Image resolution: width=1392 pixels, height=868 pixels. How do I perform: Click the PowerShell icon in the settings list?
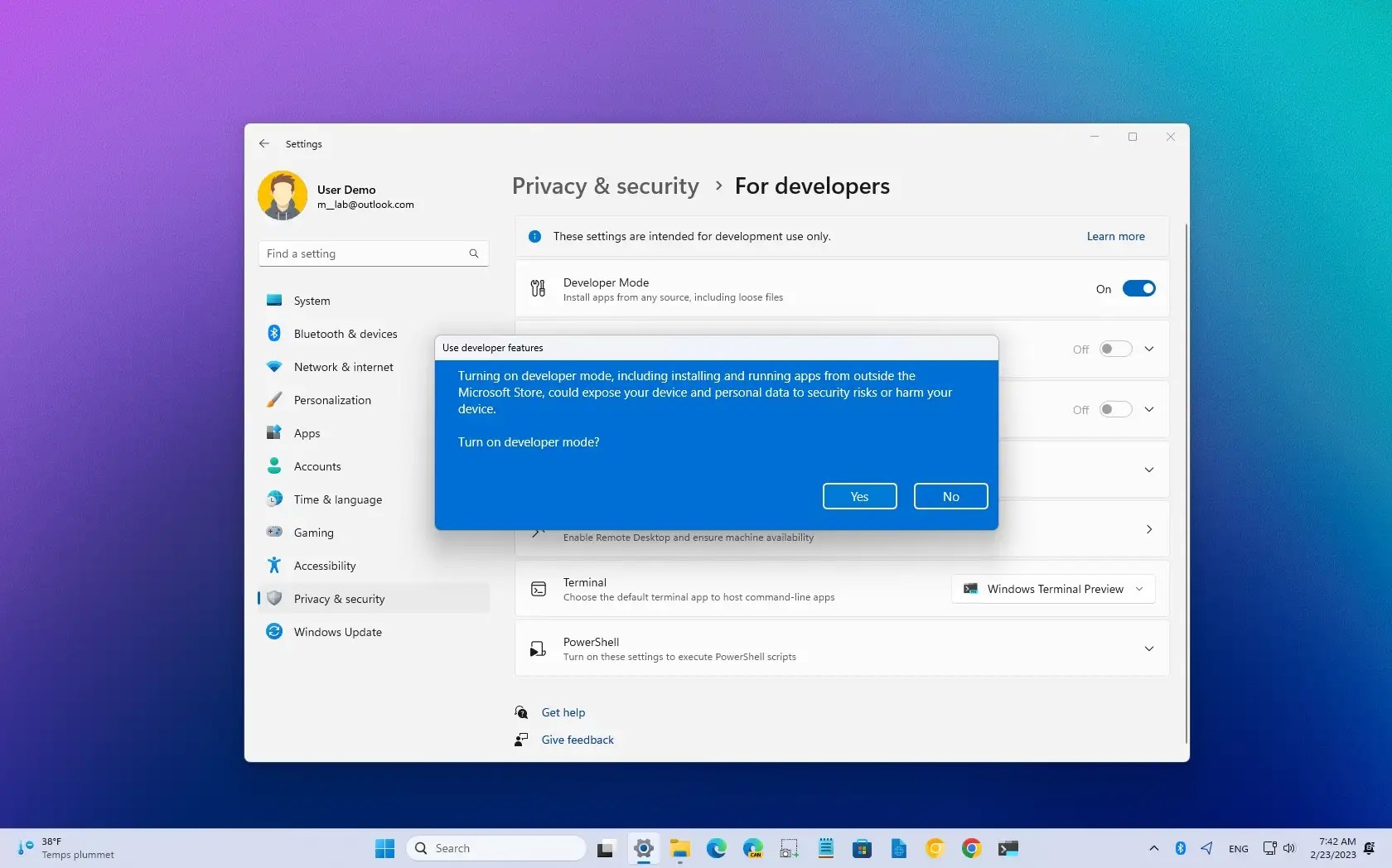pos(538,649)
